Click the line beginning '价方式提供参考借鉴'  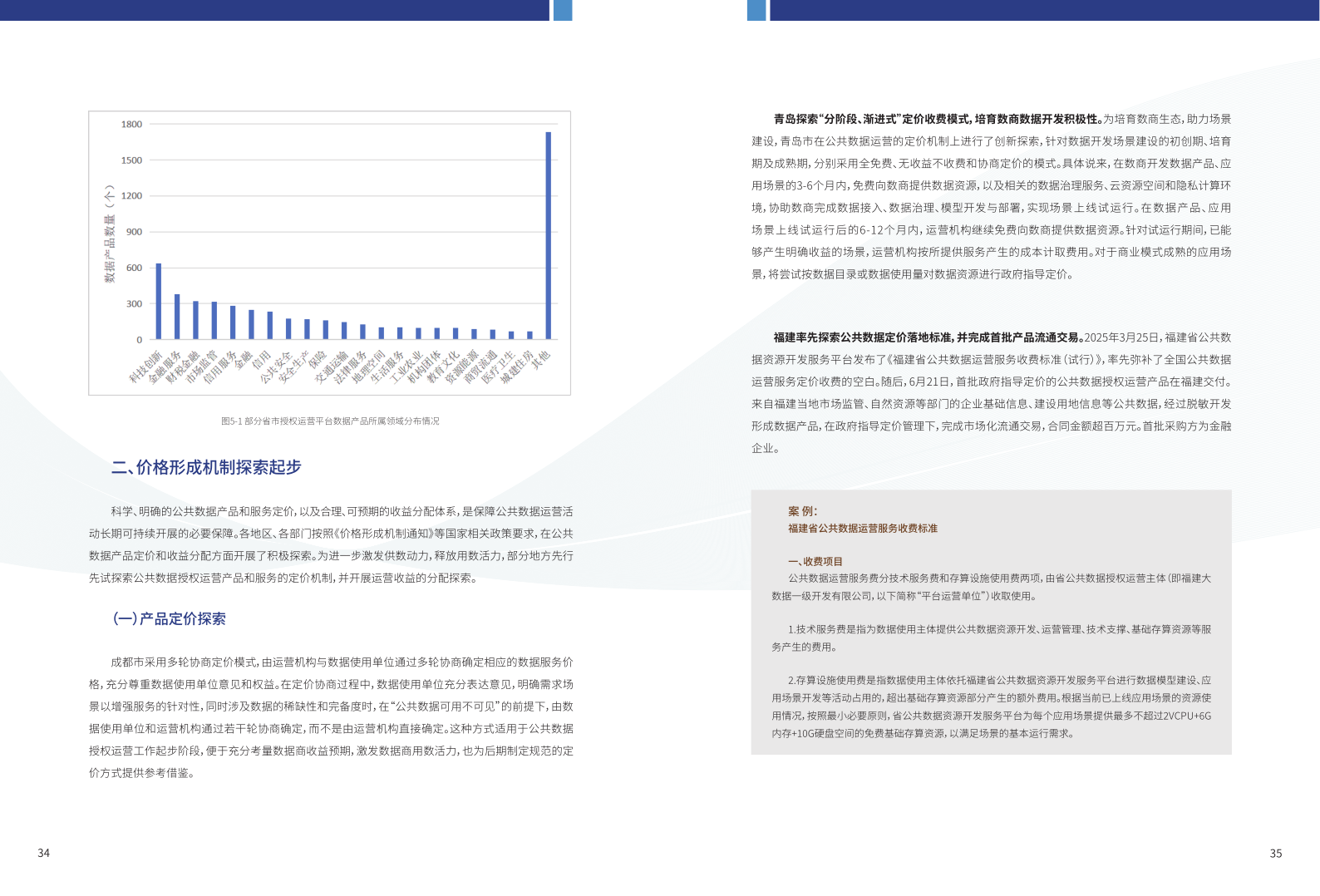pyautogui.click(x=141, y=773)
